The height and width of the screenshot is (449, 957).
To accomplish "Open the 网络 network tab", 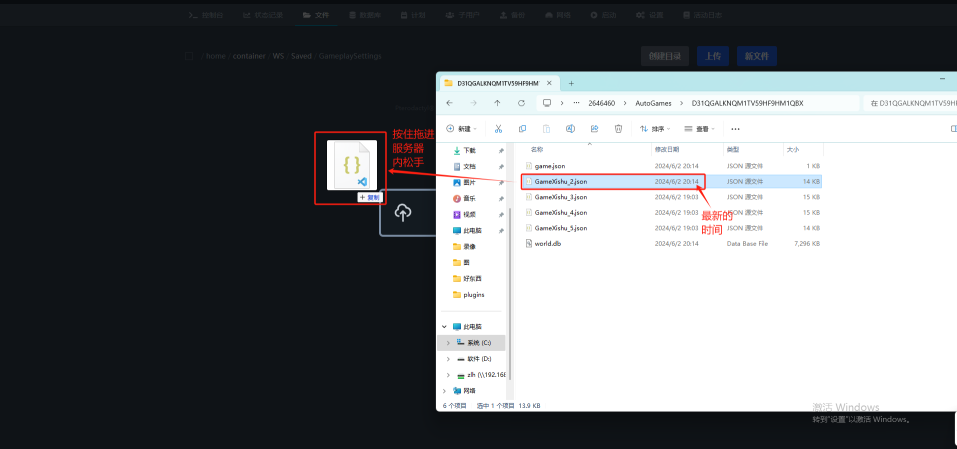I will click(558, 15).
